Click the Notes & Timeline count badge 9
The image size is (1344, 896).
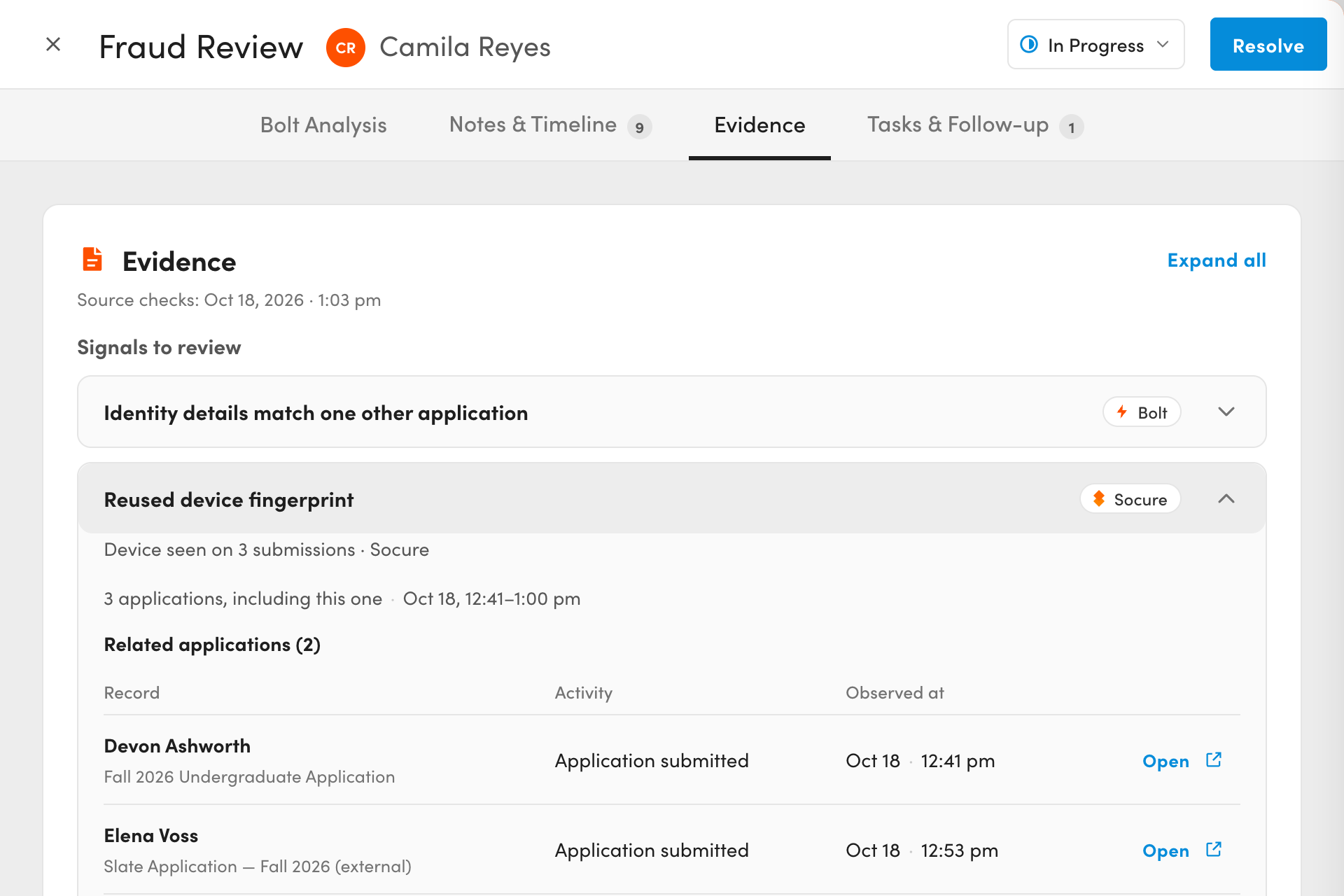point(639,127)
